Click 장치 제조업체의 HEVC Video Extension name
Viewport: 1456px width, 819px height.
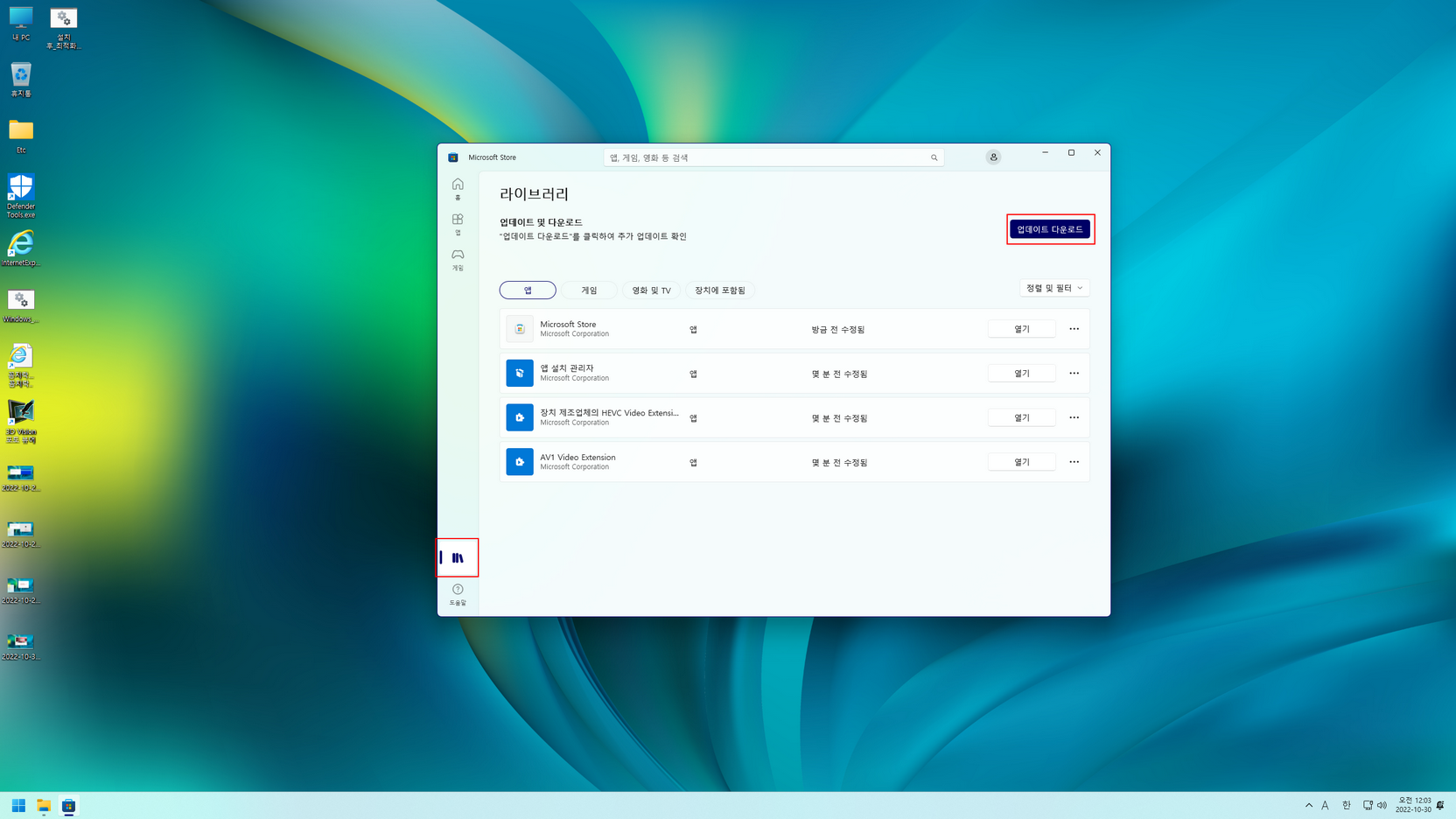[x=609, y=413]
